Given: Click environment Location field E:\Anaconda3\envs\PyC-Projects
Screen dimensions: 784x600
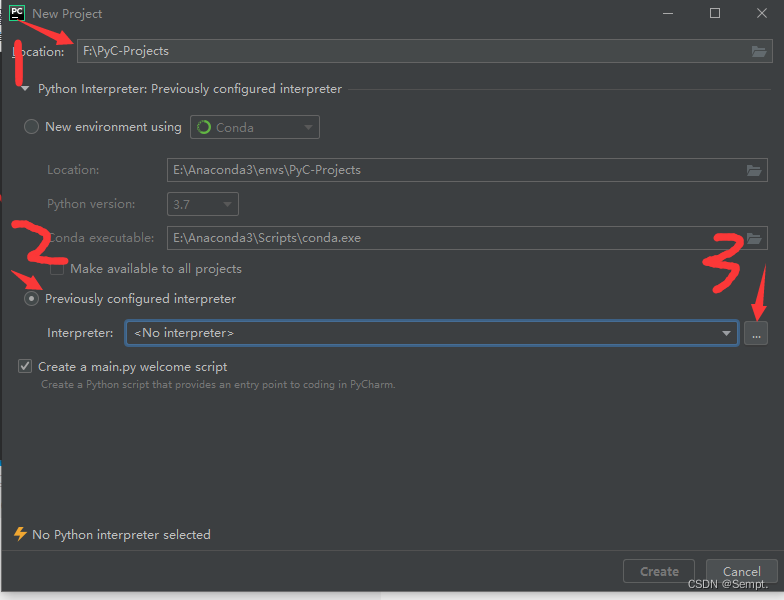Looking at the screenshot, I should (x=467, y=170).
